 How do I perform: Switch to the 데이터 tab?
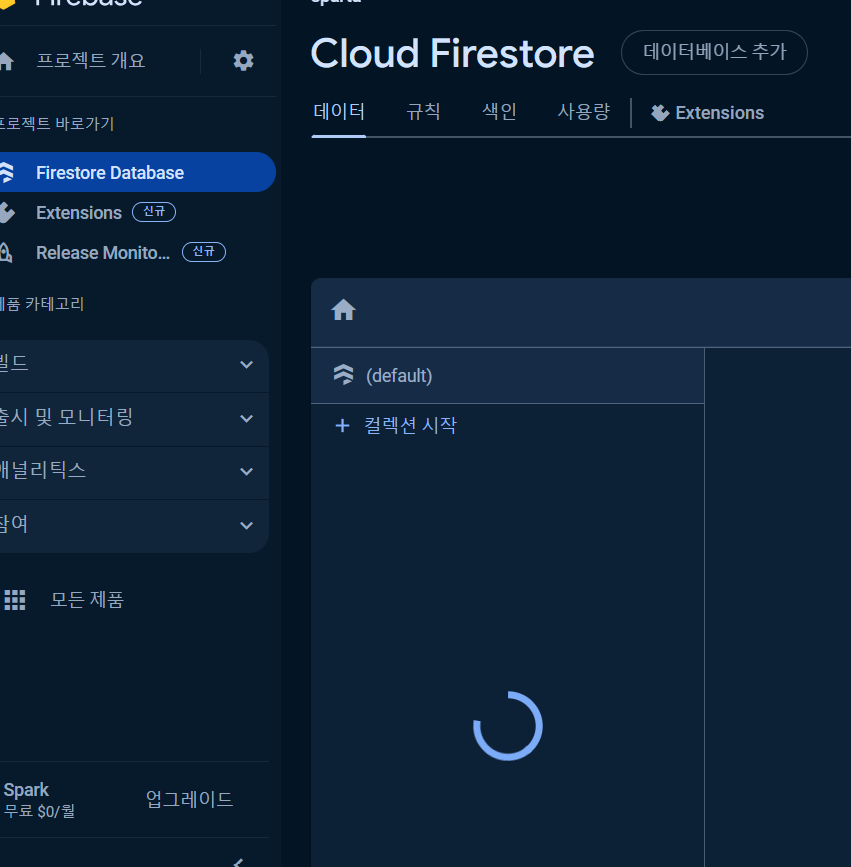click(x=338, y=112)
